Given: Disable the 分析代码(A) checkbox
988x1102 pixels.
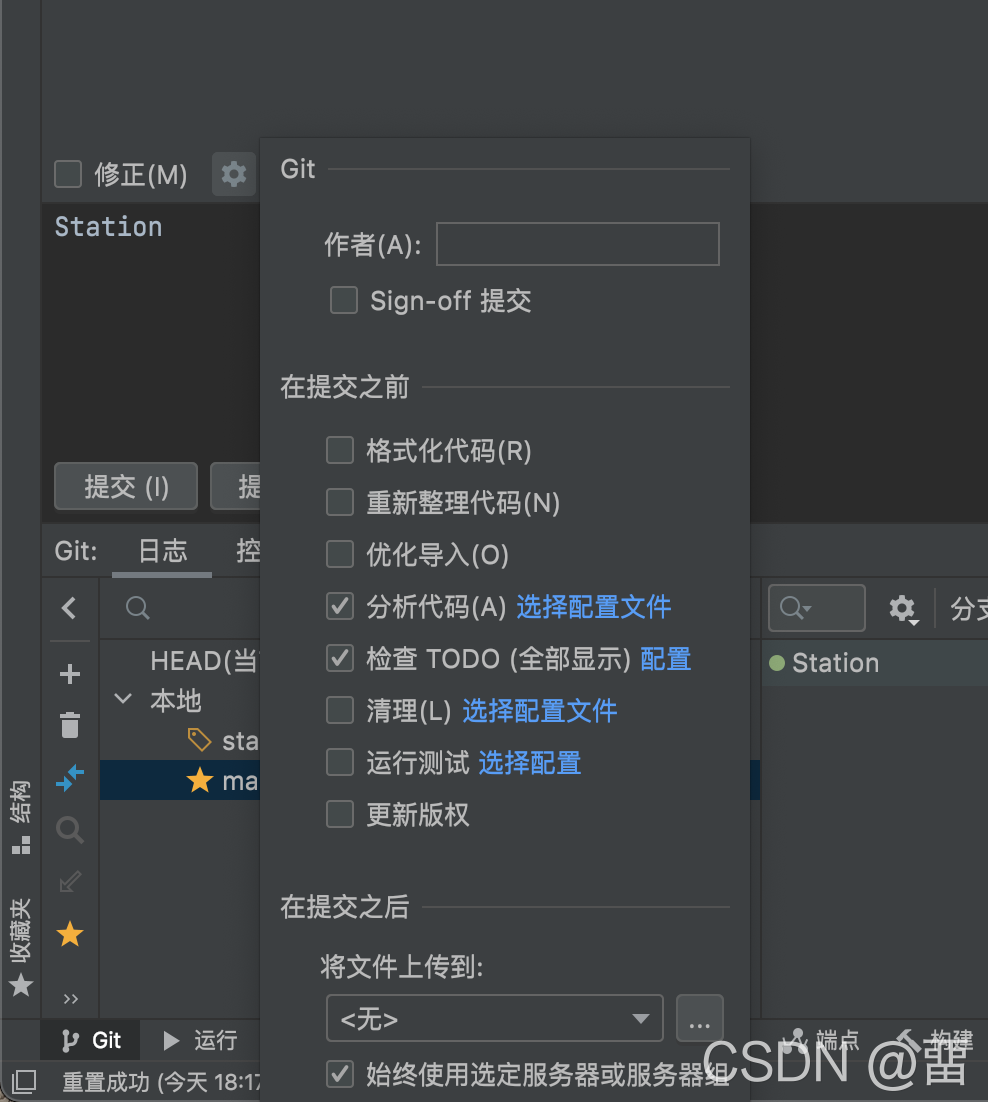Looking at the screenshot, I should (x=340, y=606).
